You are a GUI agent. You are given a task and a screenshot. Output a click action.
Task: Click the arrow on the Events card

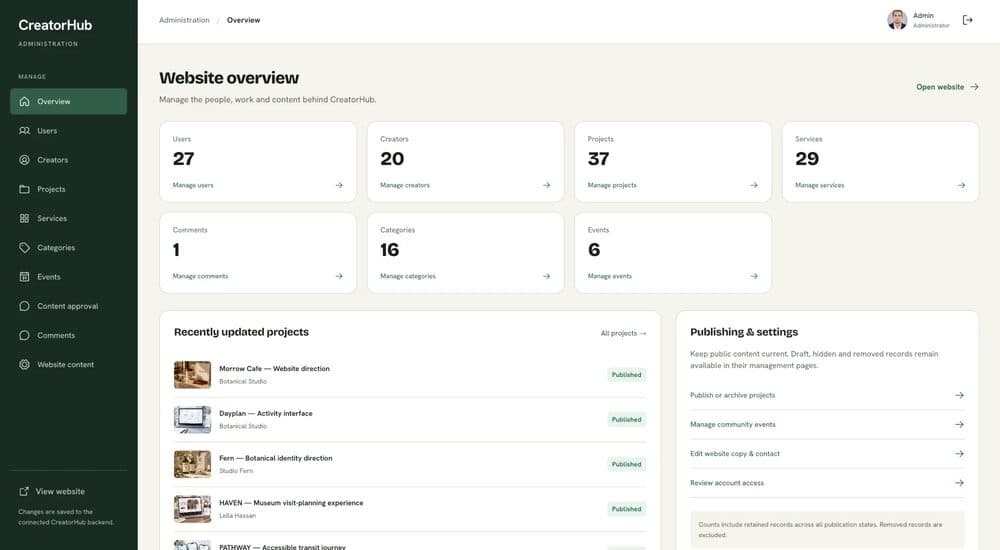point(754,276)
